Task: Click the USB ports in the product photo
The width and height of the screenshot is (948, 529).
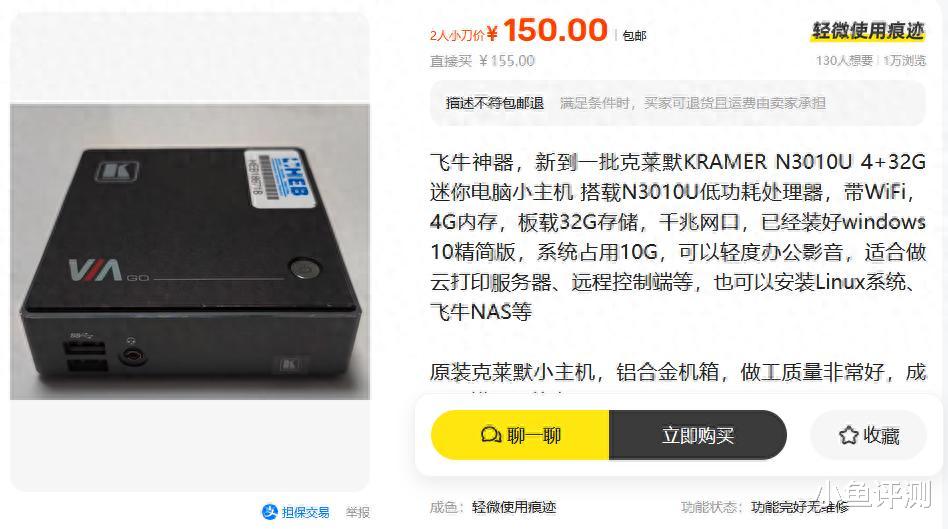Action: pos(85,357)
